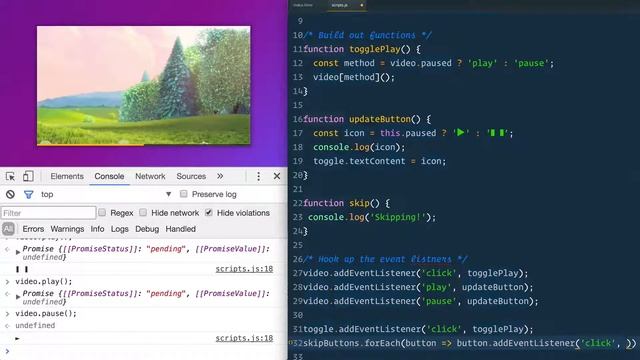Click line 22 function skip() in editor

tap(347, 203)
